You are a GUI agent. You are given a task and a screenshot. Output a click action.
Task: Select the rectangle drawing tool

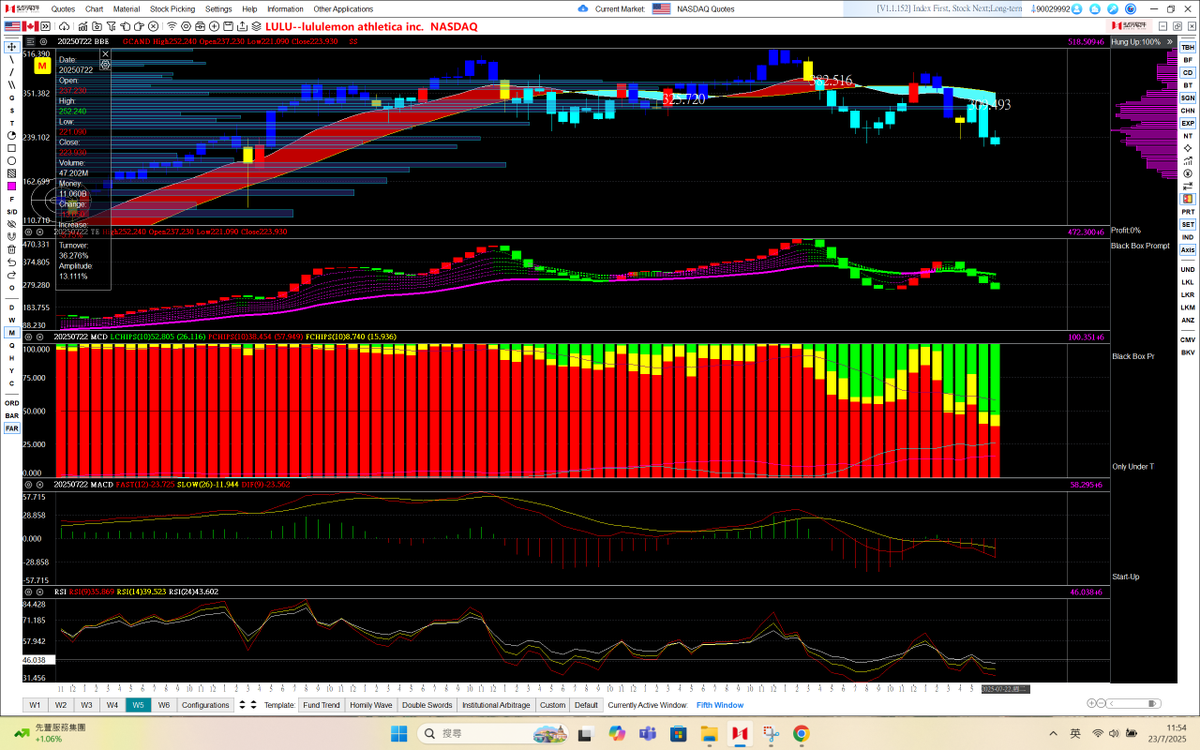click(11, 147)
